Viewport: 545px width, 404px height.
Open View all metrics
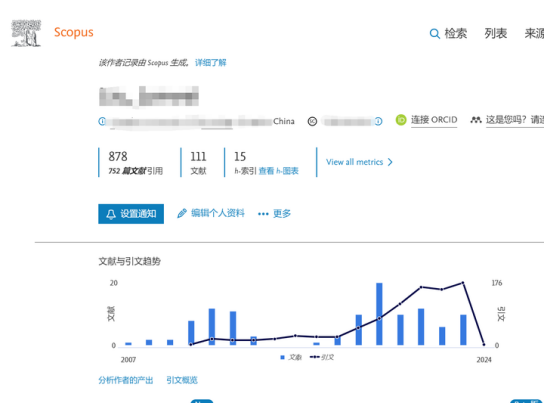[355, 162]
